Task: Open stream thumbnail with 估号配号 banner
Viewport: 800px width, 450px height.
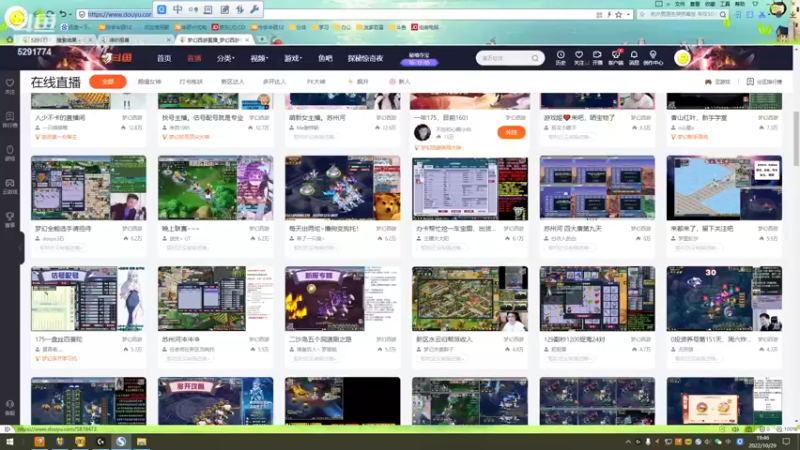Action: (x=88, y=298)
